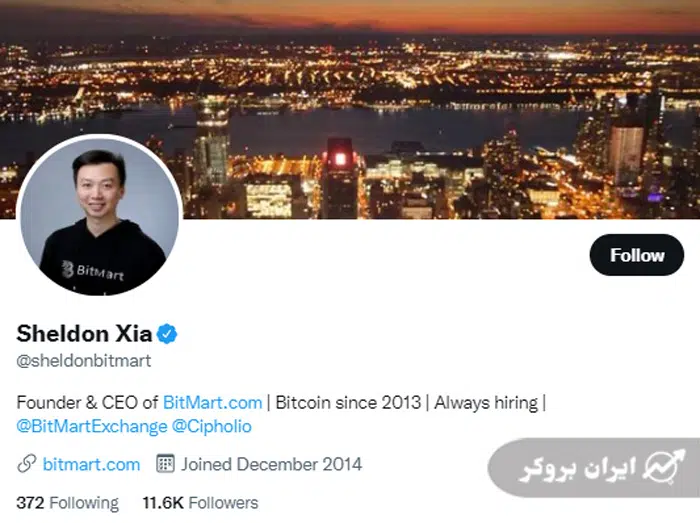700x523 pixels.
Task: View the 372 Following list
Action: (67, 503)
